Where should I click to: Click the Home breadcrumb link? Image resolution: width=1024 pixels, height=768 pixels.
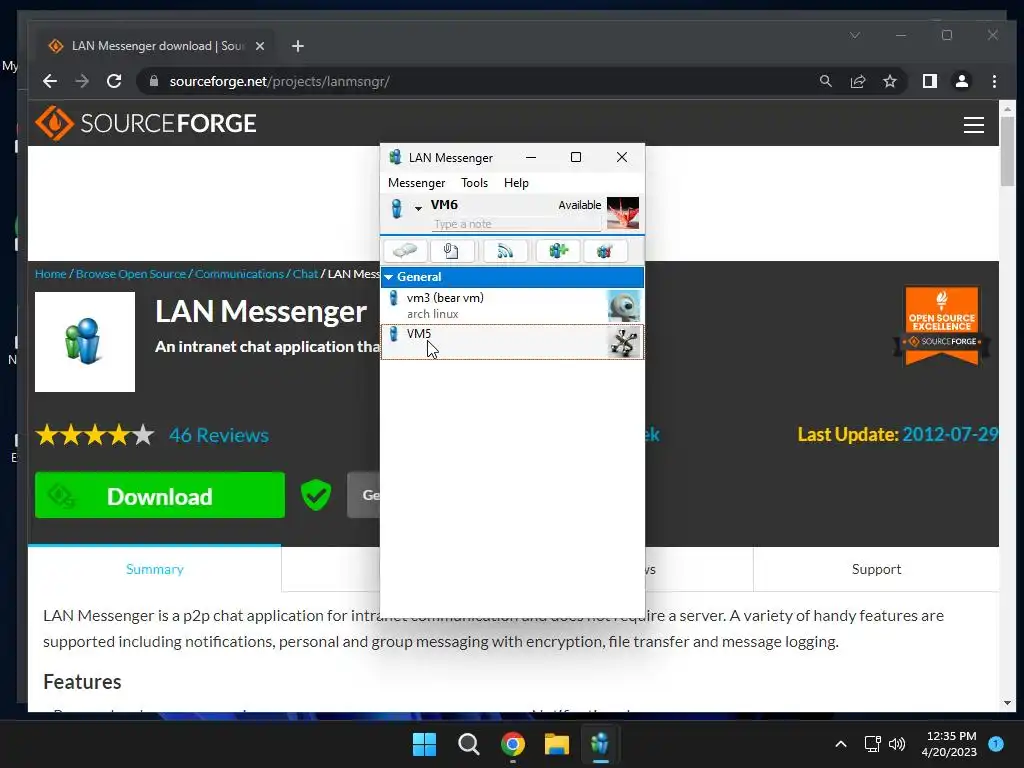[x=51, y=274]
